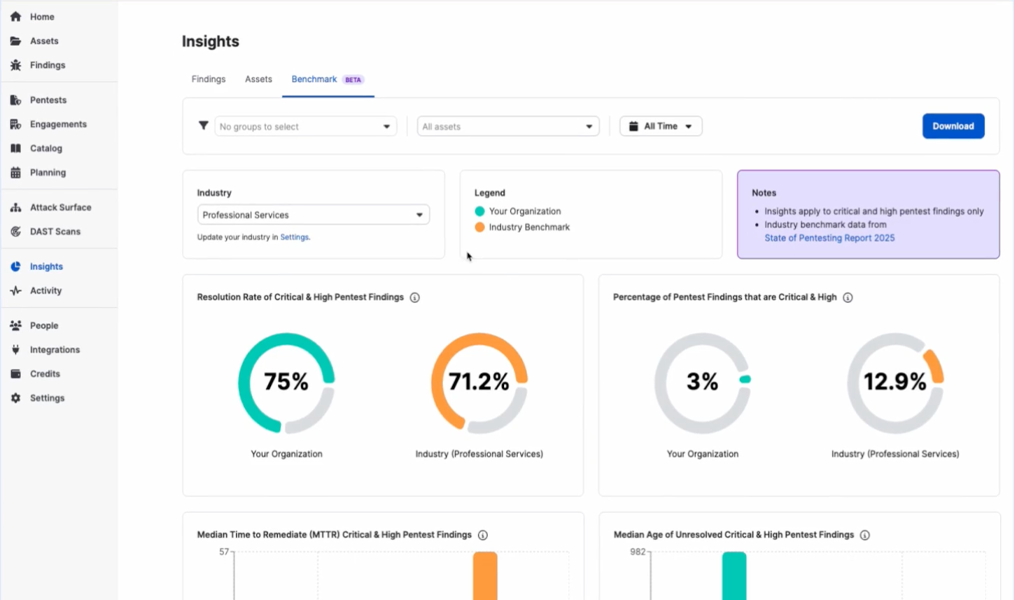
Task: Click the Download button
Action: (953, 126)
